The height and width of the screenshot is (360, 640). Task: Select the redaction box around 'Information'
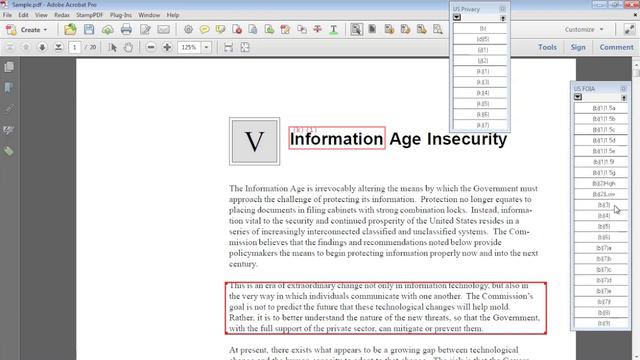point(337,138)
